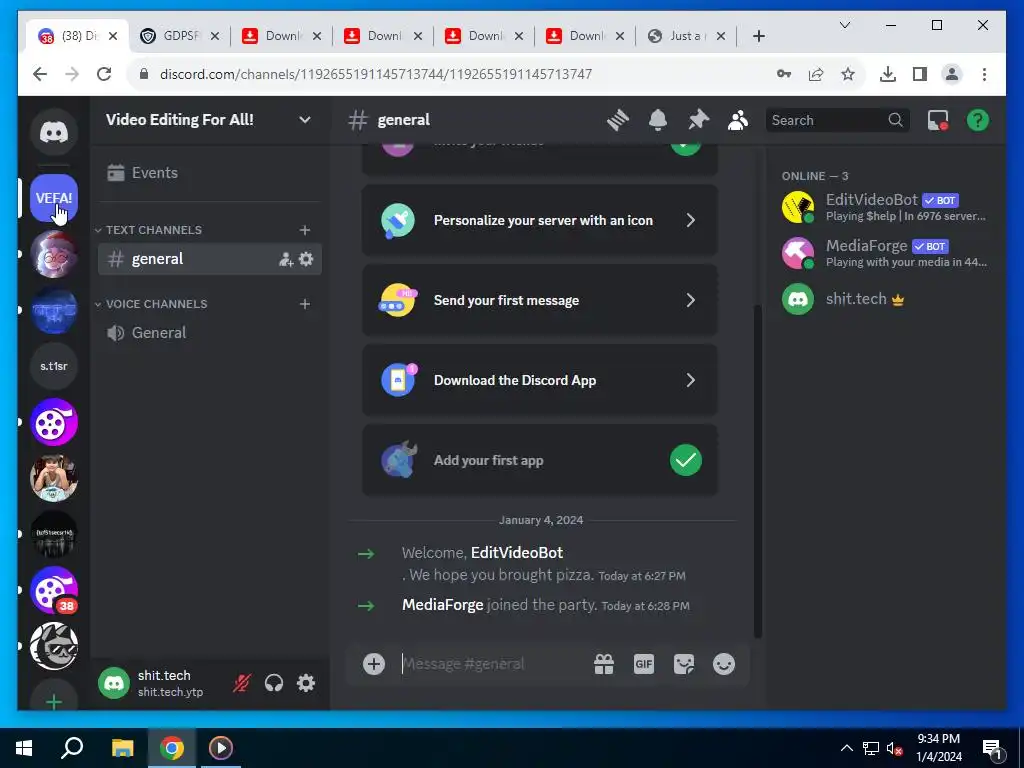Open the Inbox icon

(x=938, y=120)
